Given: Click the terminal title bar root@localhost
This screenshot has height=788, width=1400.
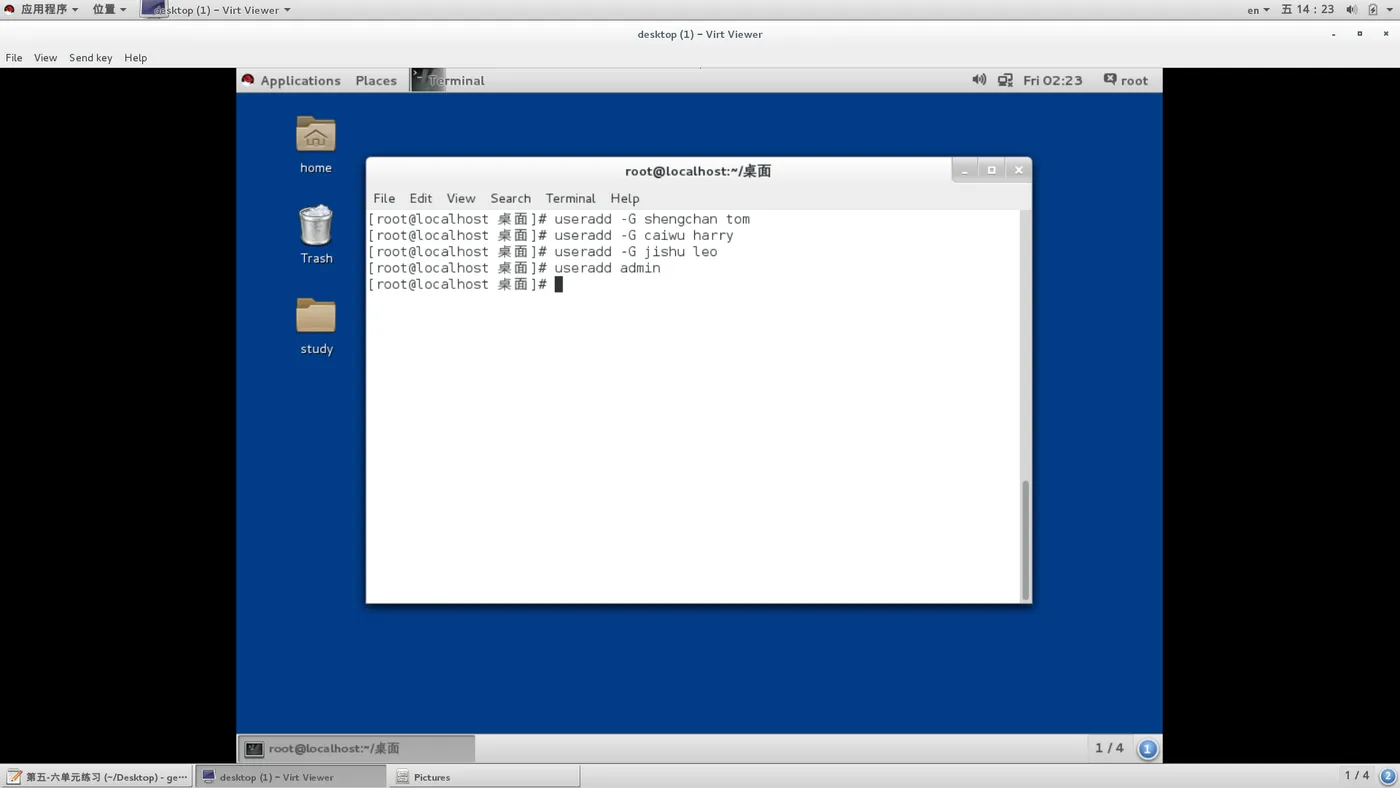Looking at the screenshot, I should tap(698, 171).
